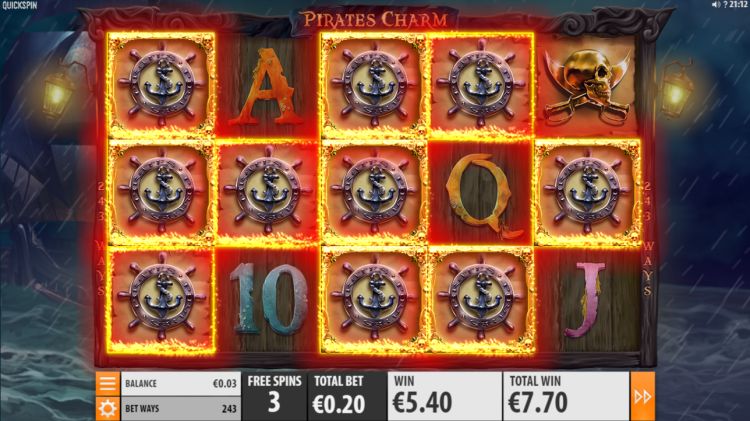Open the orange hamburger menu
The image size is (750, 421).
(107, 383)
